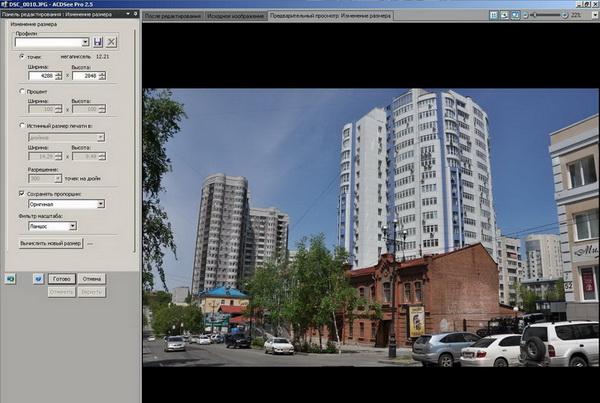
Task: Click the show-image icon beside the histogram icon
Action: (x=505, y=15)
